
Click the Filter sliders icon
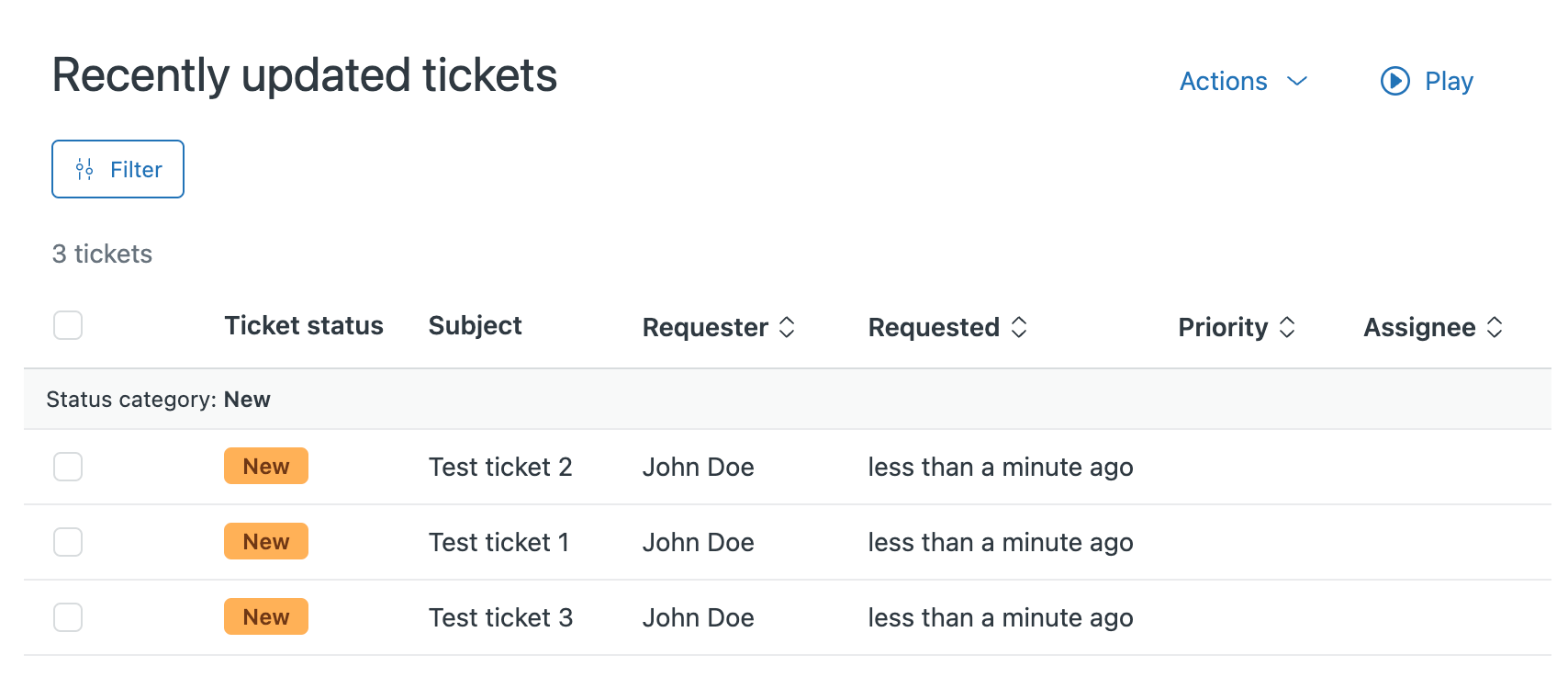tap(85, 169)
